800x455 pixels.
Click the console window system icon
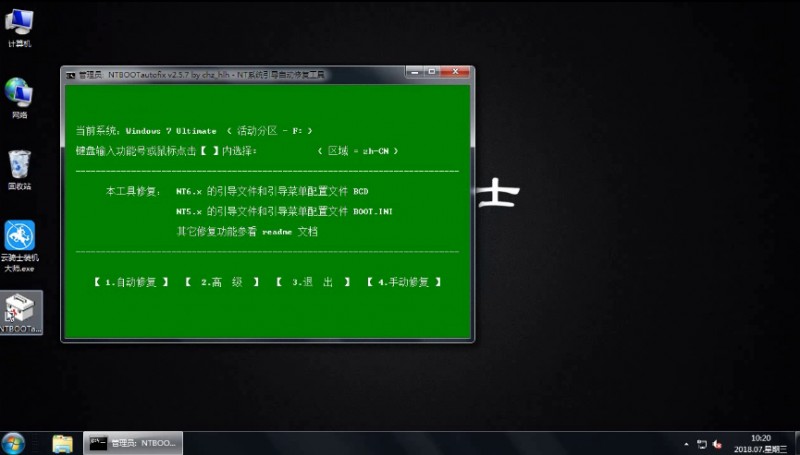[x=70, y=75]
